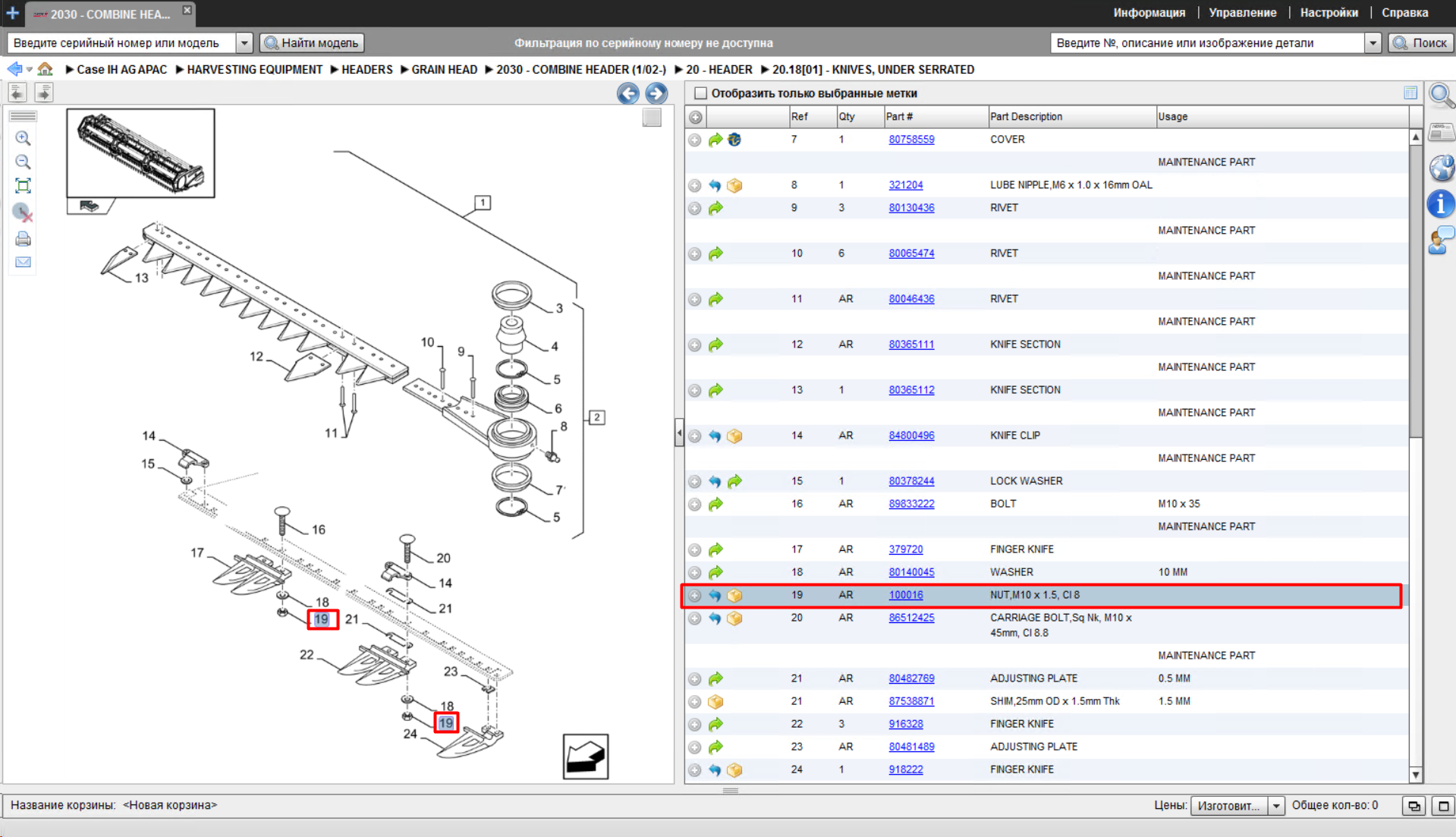Open the globe icon in right sidebar
Image resolution: width=1456 pixels, height=837 pixels.
pos(1441,168)
